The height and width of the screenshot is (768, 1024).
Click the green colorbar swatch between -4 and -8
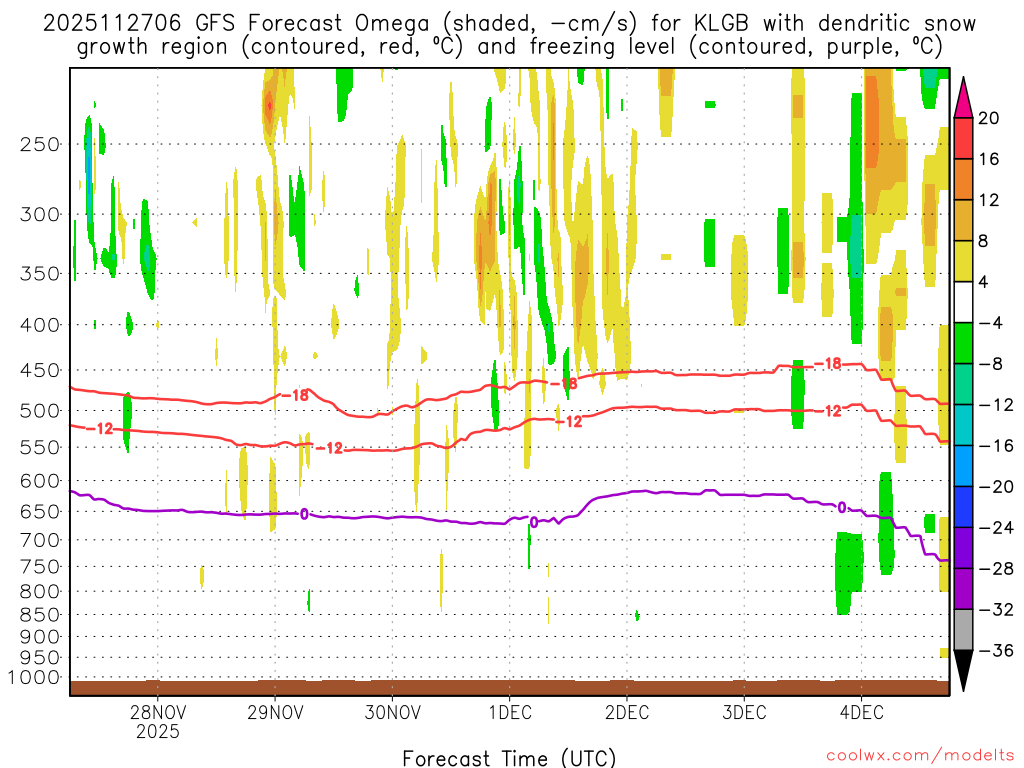[x=963, y=344]
